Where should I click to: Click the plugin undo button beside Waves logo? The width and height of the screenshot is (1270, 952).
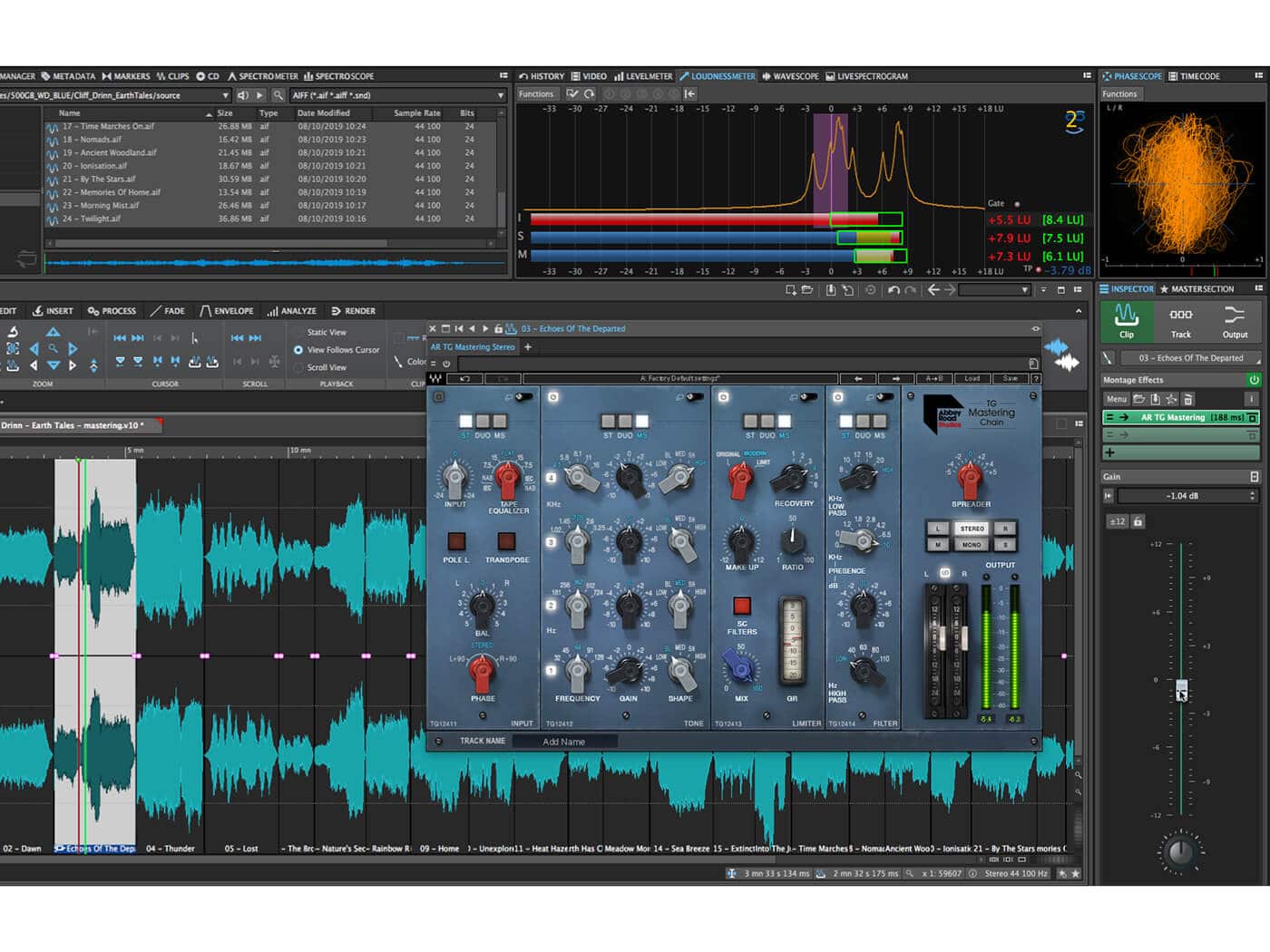coord(465,378)
